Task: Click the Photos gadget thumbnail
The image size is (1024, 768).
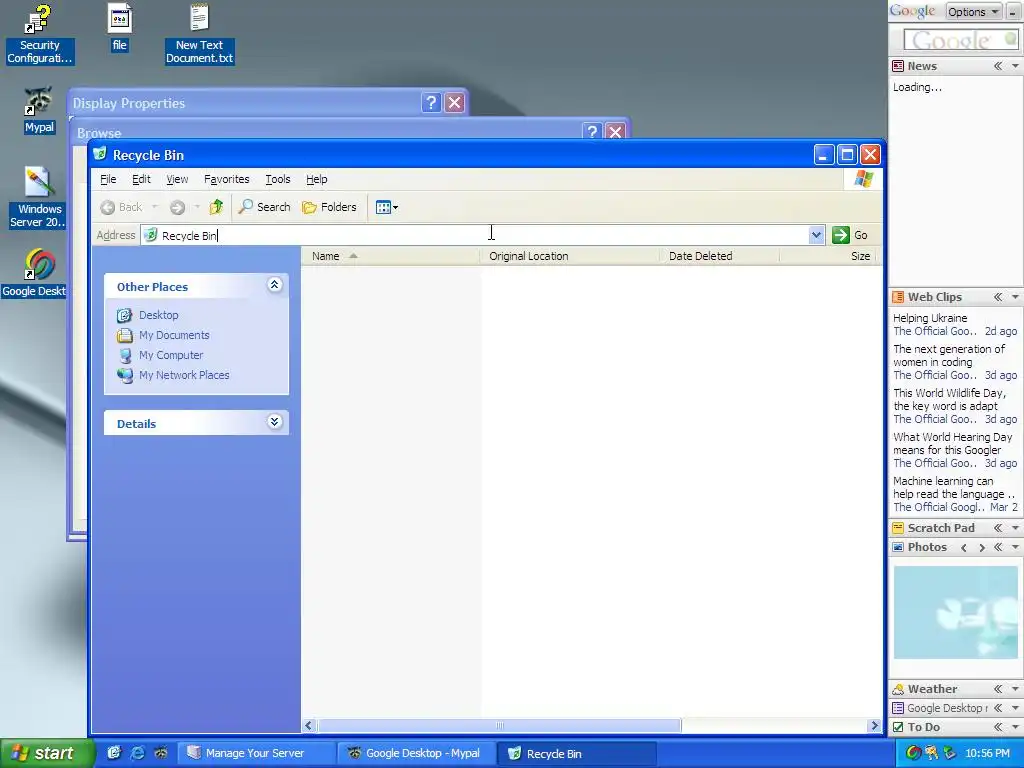Action: pyautogui.click(x=955, y=613)
